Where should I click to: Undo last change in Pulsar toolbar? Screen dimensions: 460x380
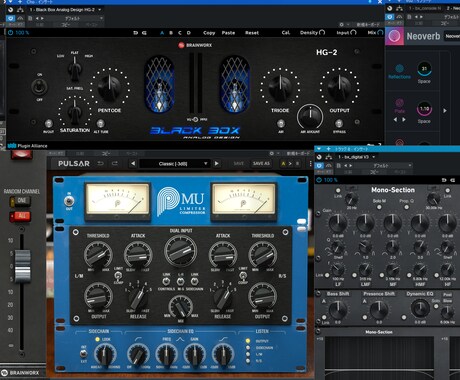coord(100,164)
